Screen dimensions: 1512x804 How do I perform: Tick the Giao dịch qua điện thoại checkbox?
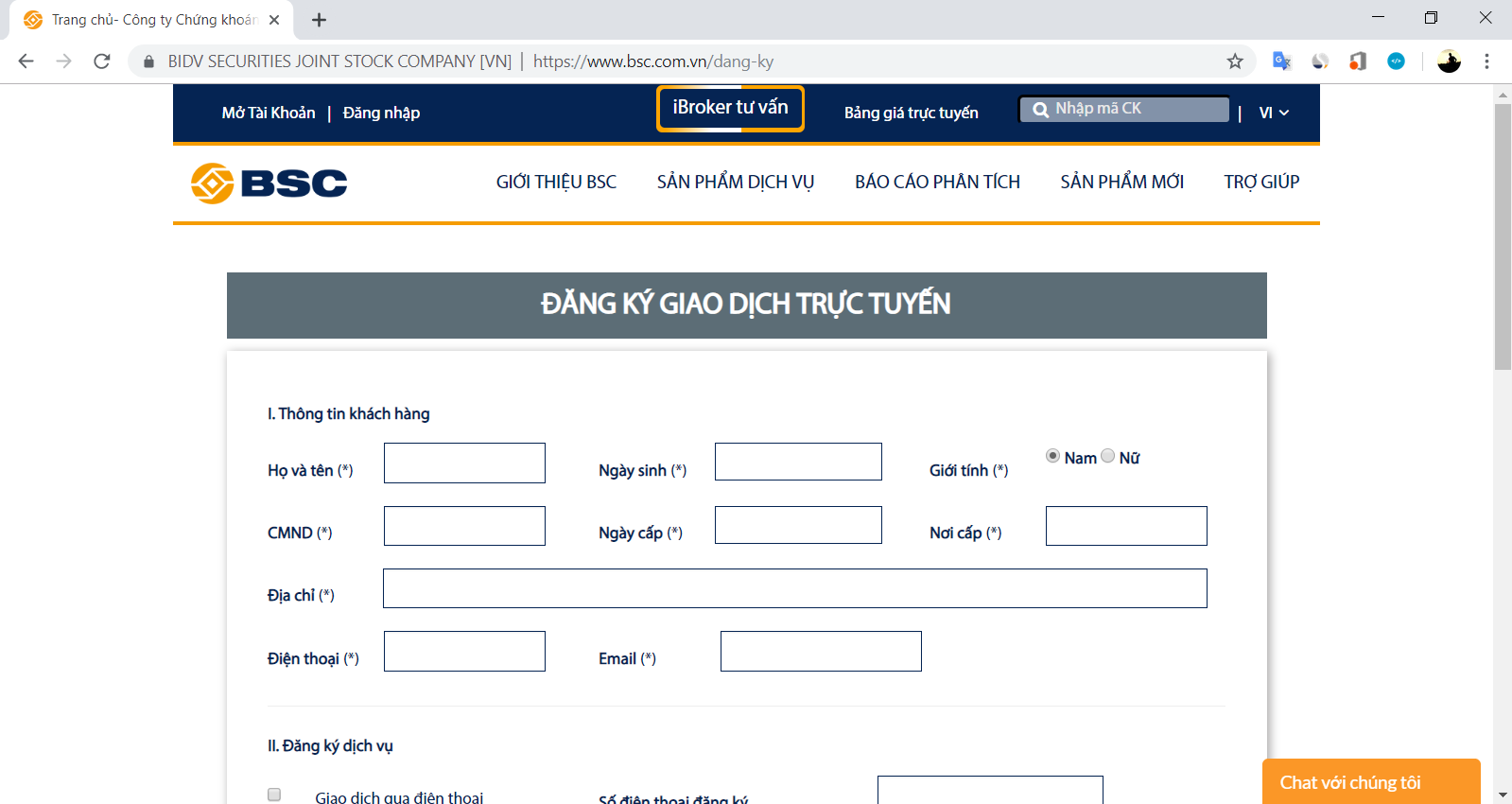[x=274, y=795]
